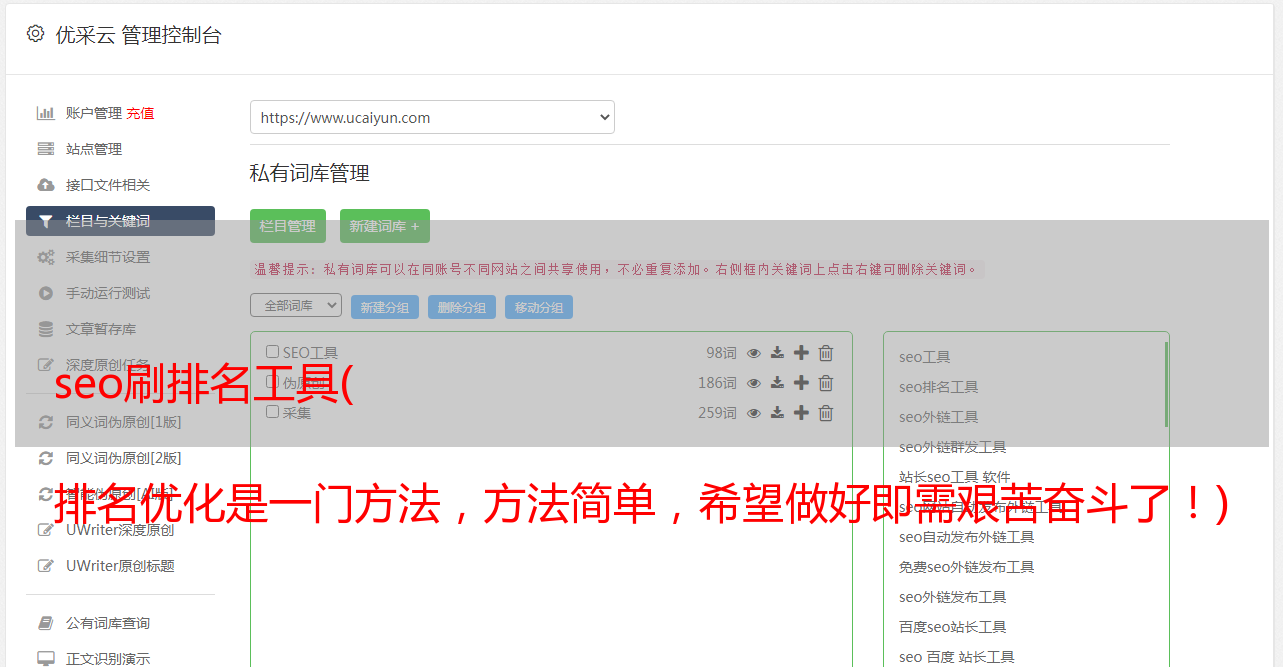Screen dimensions: 1283x667
Task: Open 账户管理 in the sidebar
Action: [x=94, y=113]
